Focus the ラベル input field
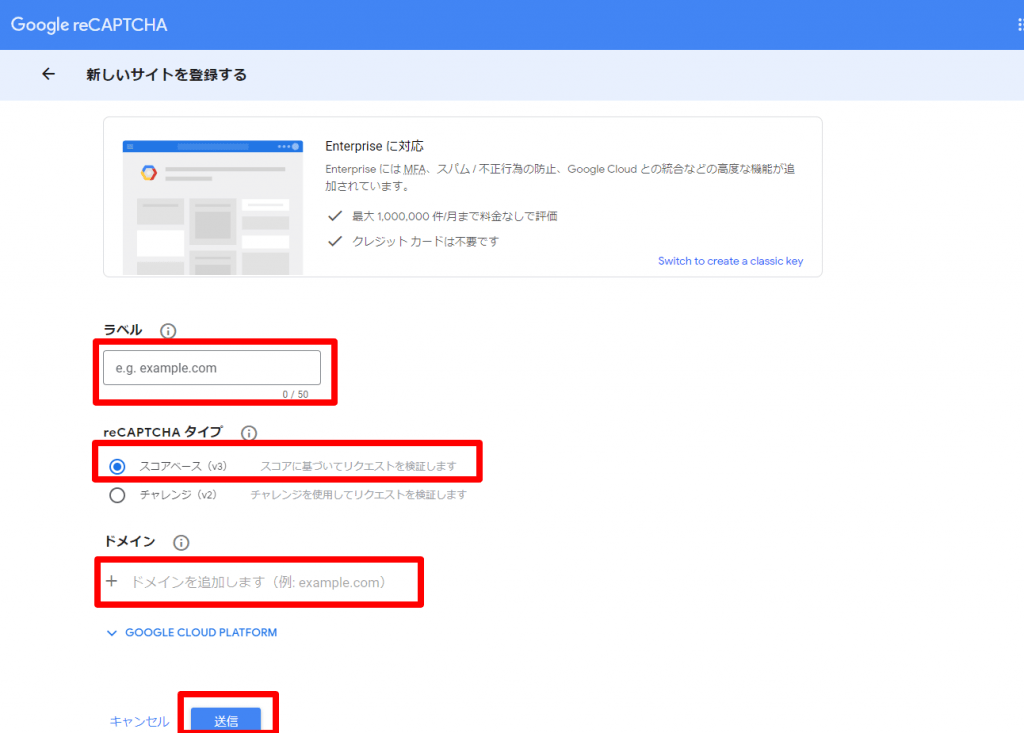 pyautogui.click(x=212, y=368)
